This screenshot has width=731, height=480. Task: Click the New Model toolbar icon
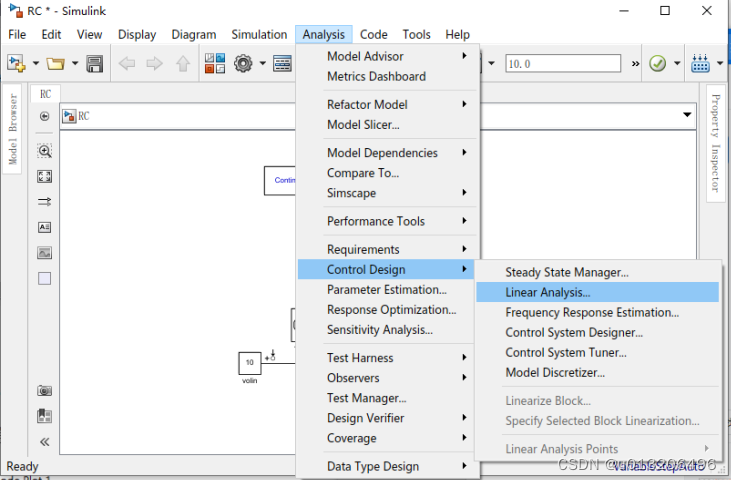pos(16,63)
